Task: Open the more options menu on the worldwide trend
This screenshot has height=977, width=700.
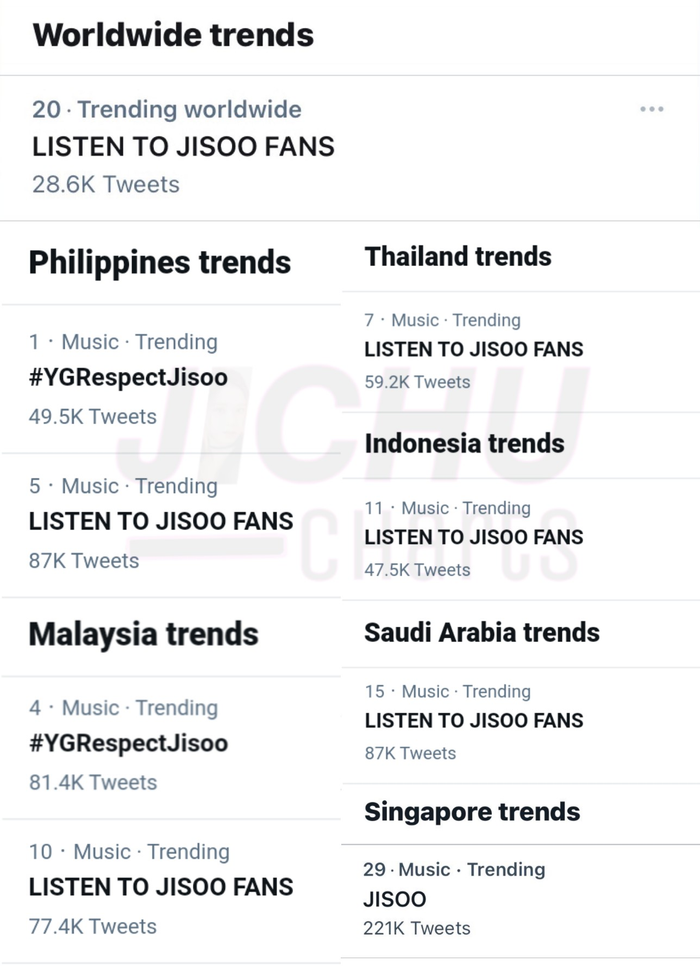Action: (651, 107)
